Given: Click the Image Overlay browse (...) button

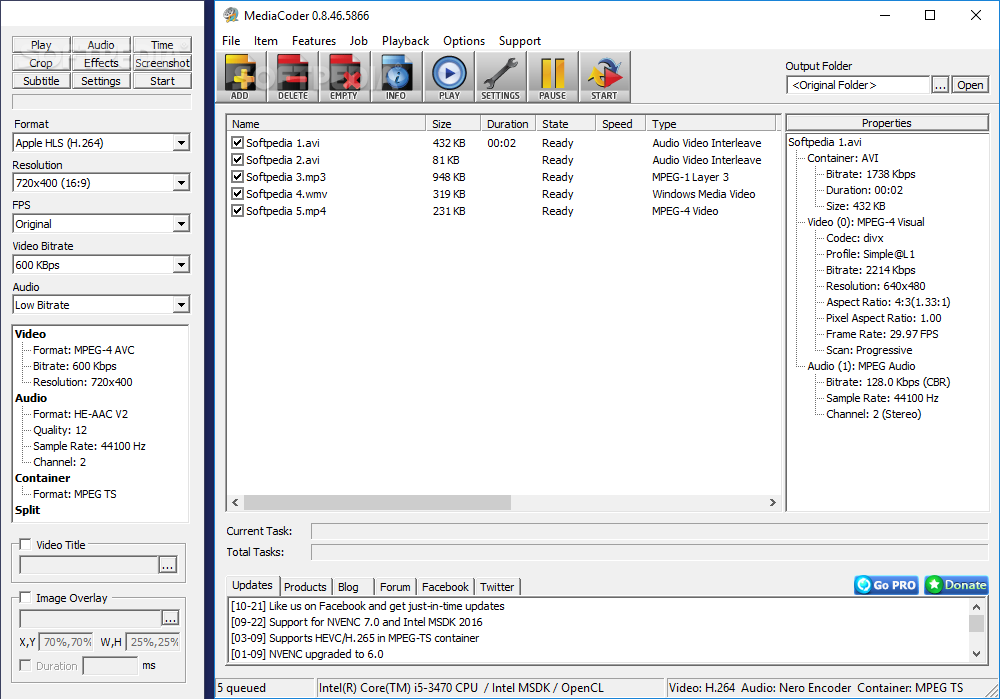Looking at the screenshot, I should point(170,617).
